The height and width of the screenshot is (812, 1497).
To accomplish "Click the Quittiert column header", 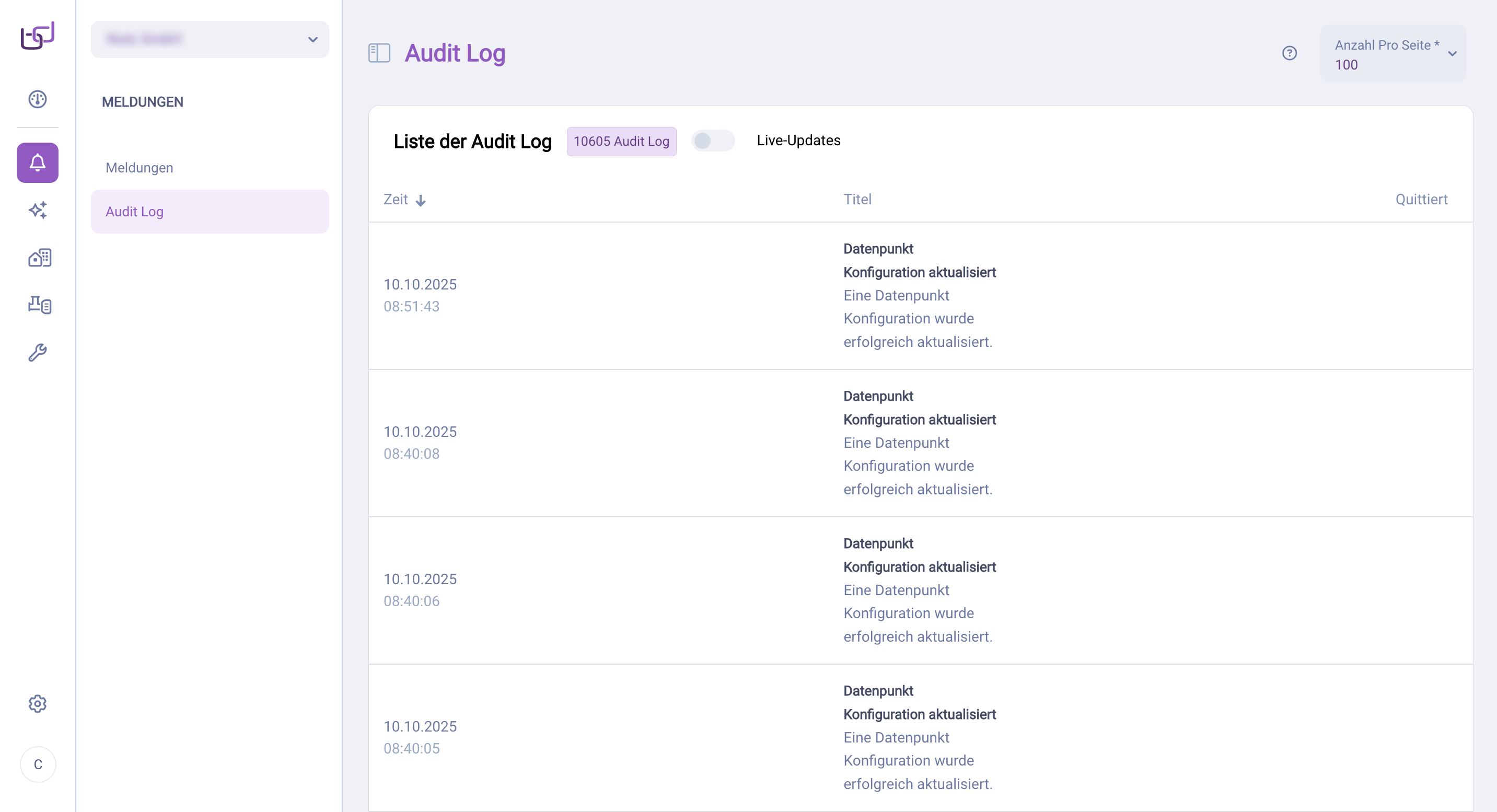I will click(1421, 199).
